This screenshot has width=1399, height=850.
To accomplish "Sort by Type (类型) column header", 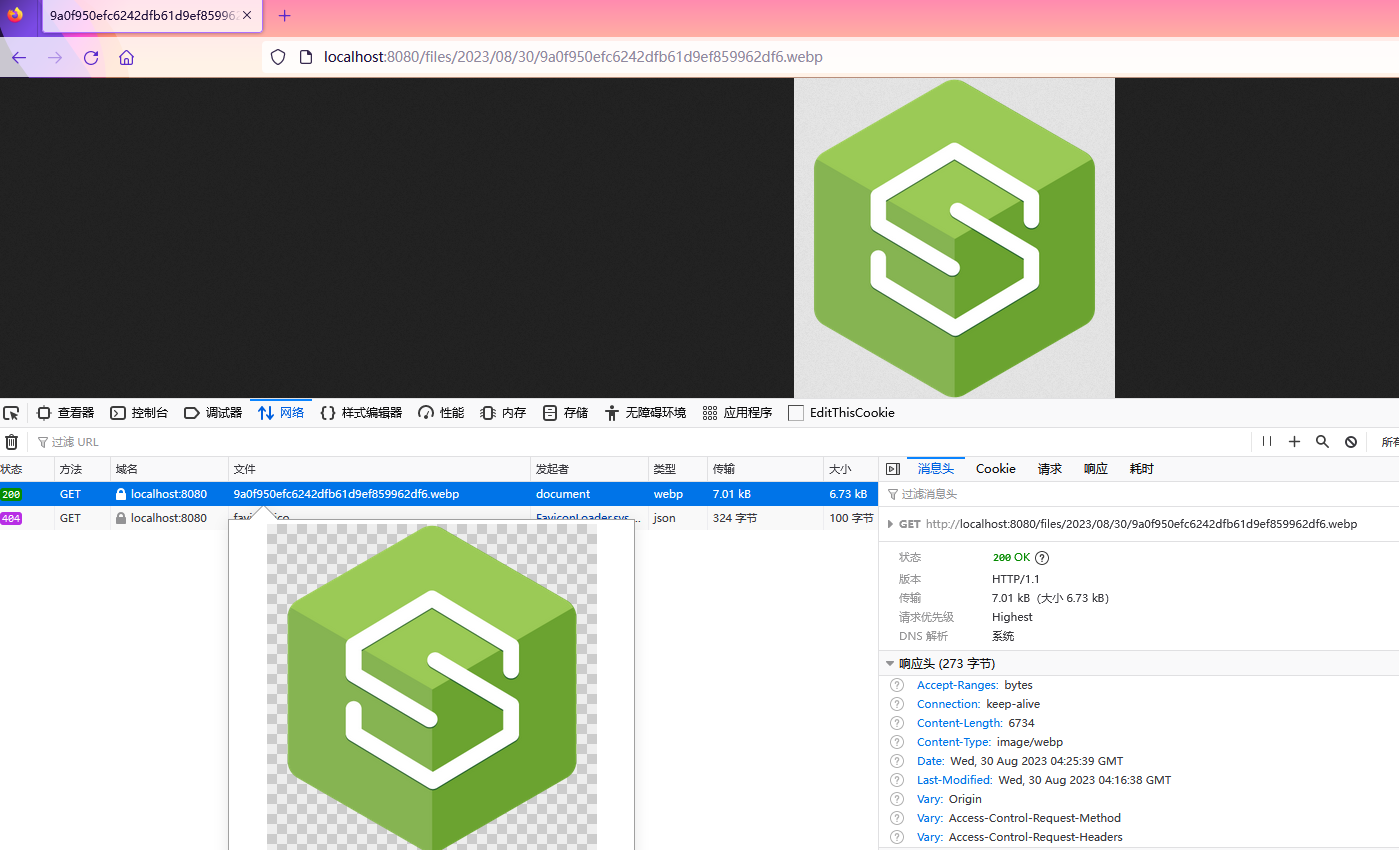I will click(x=677, y=469).
